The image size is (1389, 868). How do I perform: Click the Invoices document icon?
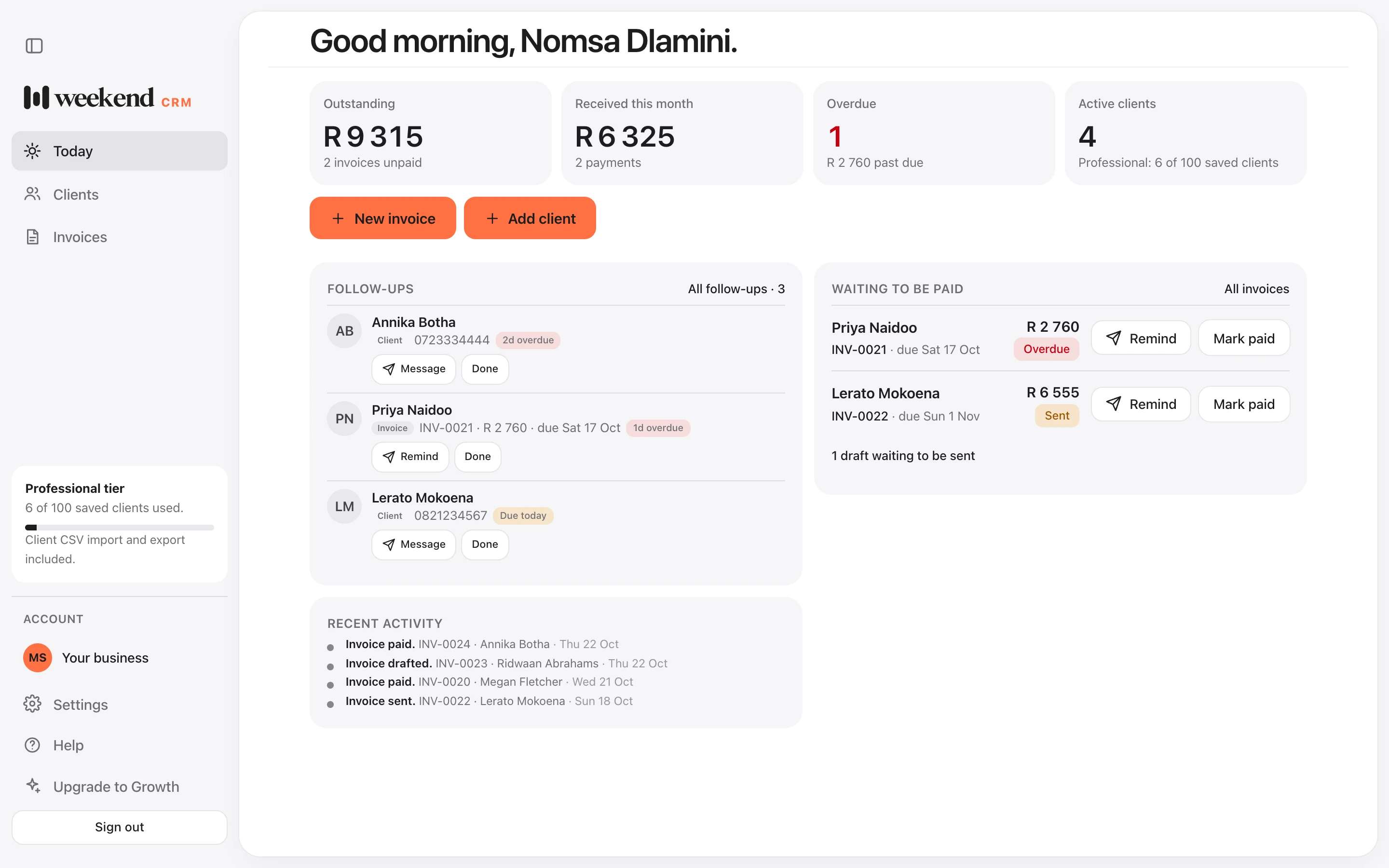(33, 236)
